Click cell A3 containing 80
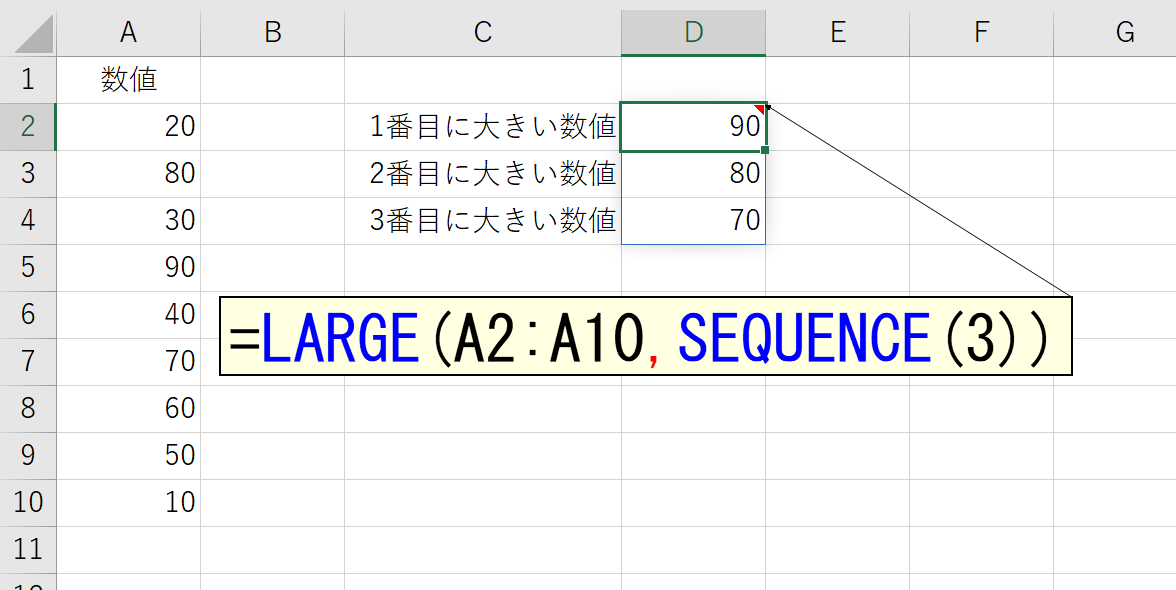1176x590 pixels. click(128, 174)
